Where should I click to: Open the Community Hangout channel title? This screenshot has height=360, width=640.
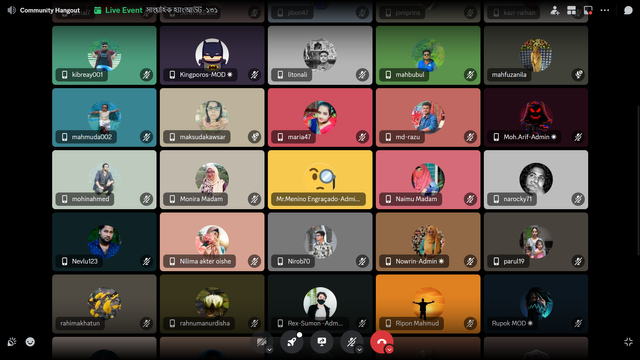[50, 11]
